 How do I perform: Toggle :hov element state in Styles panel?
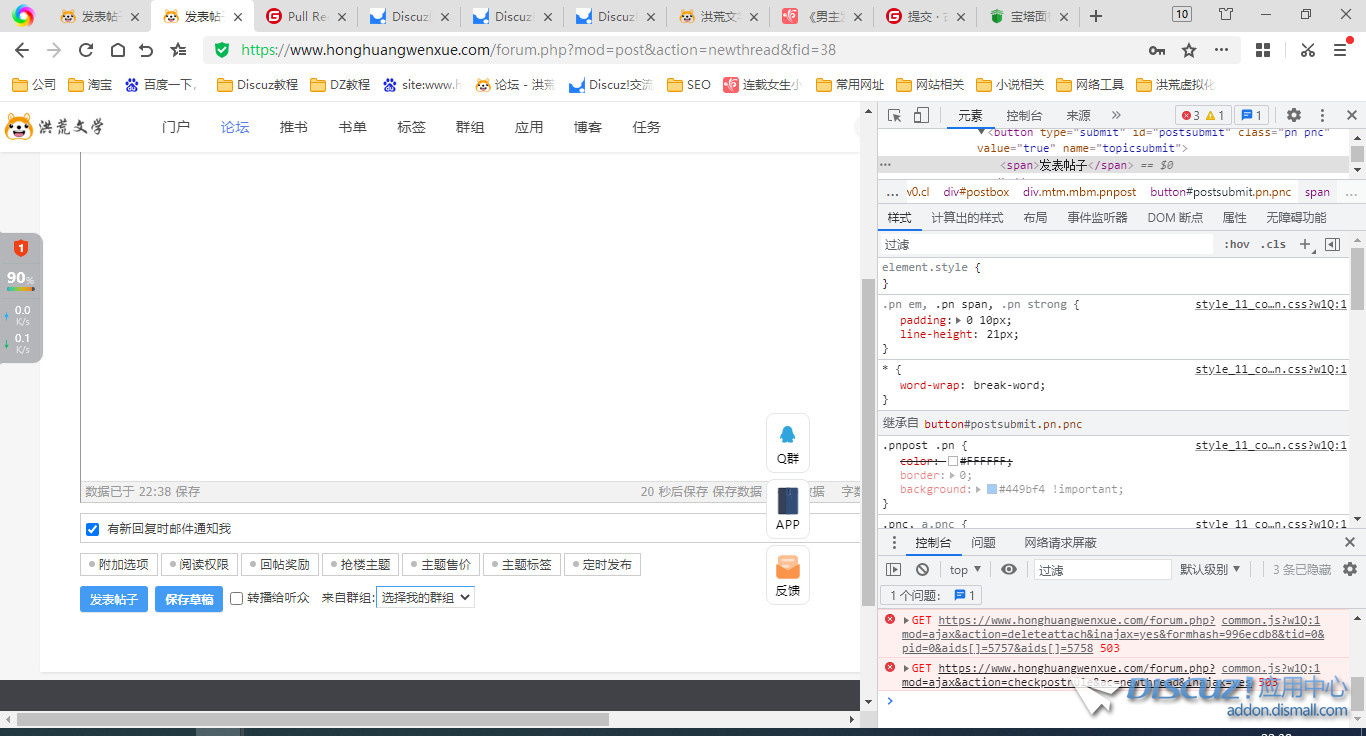(1237, 244)
